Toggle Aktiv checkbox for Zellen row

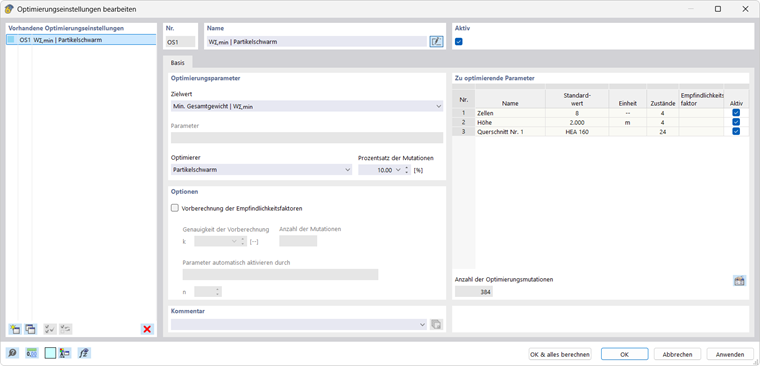[736, 113]
